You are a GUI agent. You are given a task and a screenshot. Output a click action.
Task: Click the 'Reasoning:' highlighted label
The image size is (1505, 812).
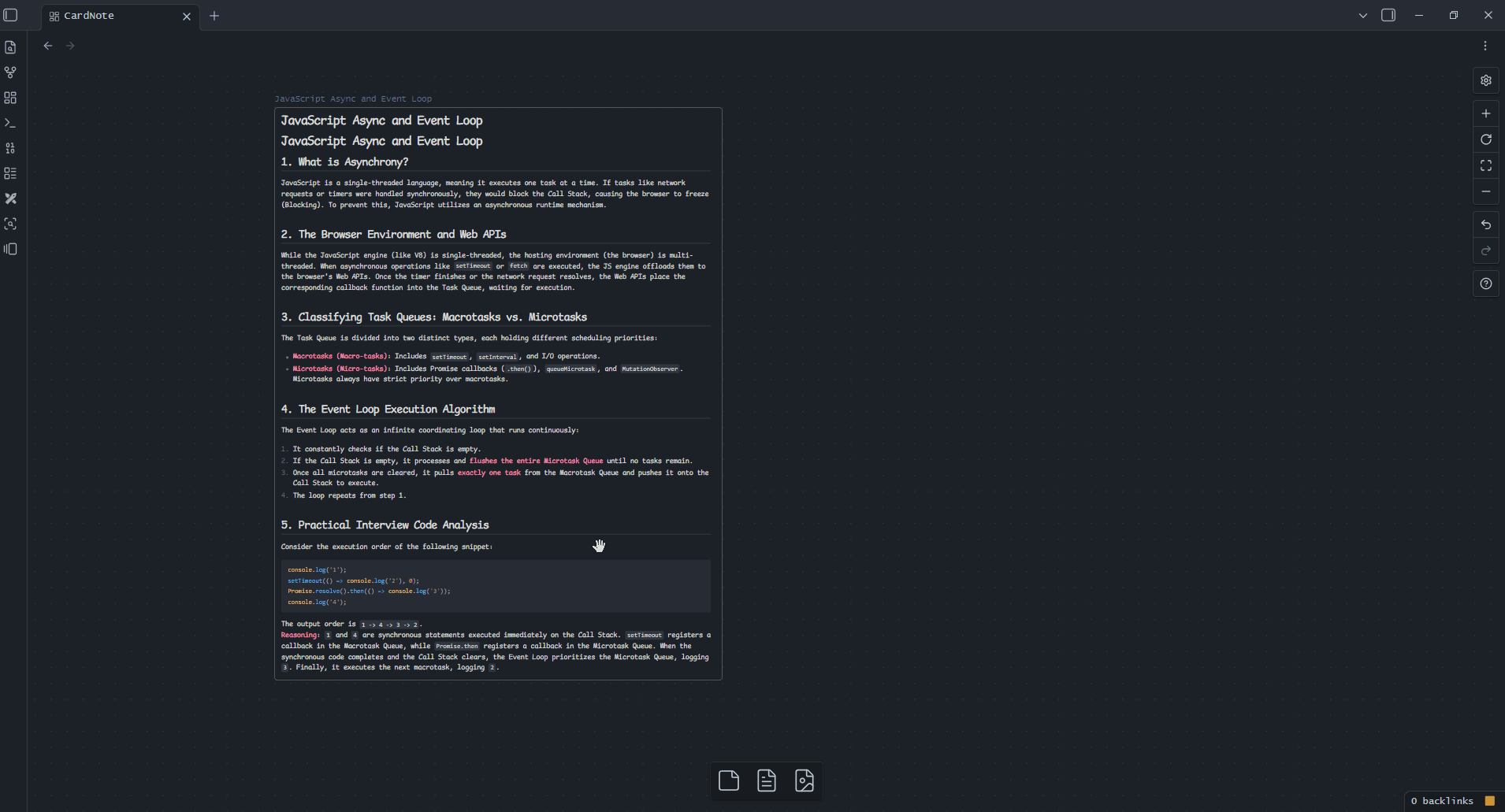[300, 635]
